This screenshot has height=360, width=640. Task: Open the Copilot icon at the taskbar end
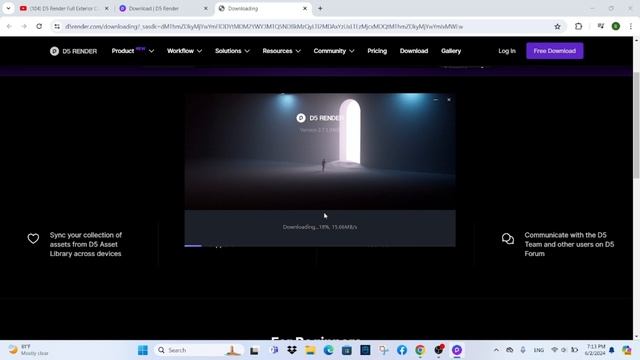coord(627,350)
